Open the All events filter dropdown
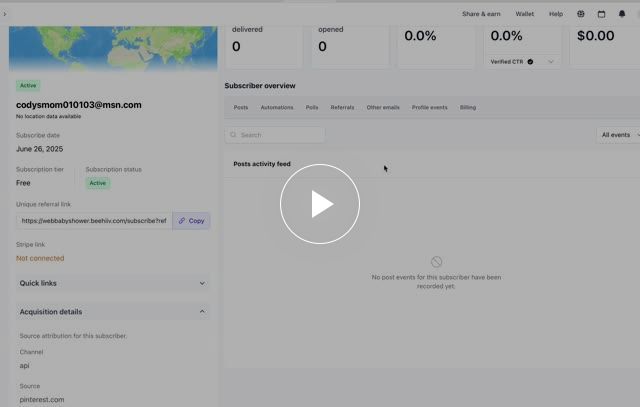The image size is (640, 407). click(x=618, y=135)
